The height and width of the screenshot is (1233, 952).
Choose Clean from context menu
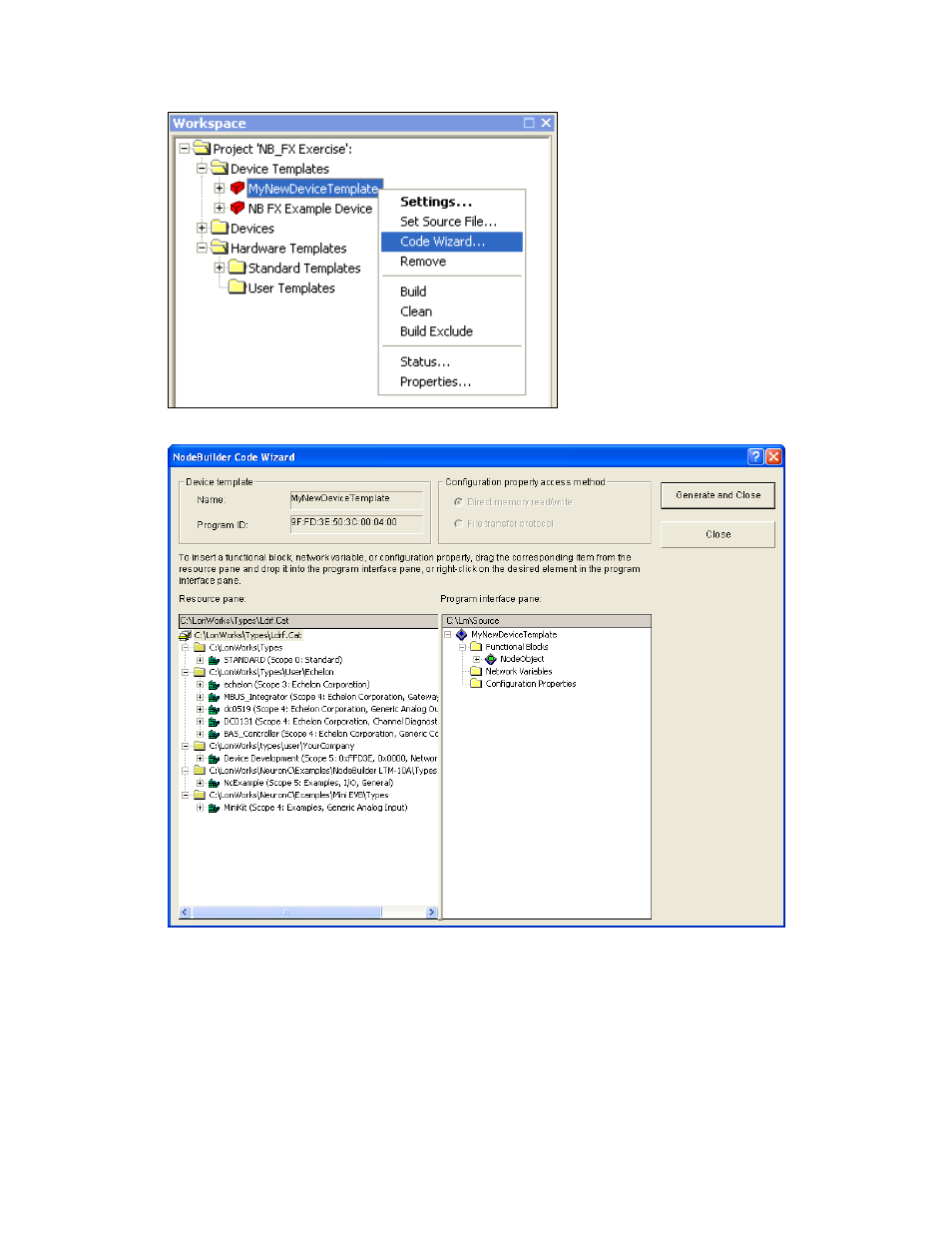(452, 311)
